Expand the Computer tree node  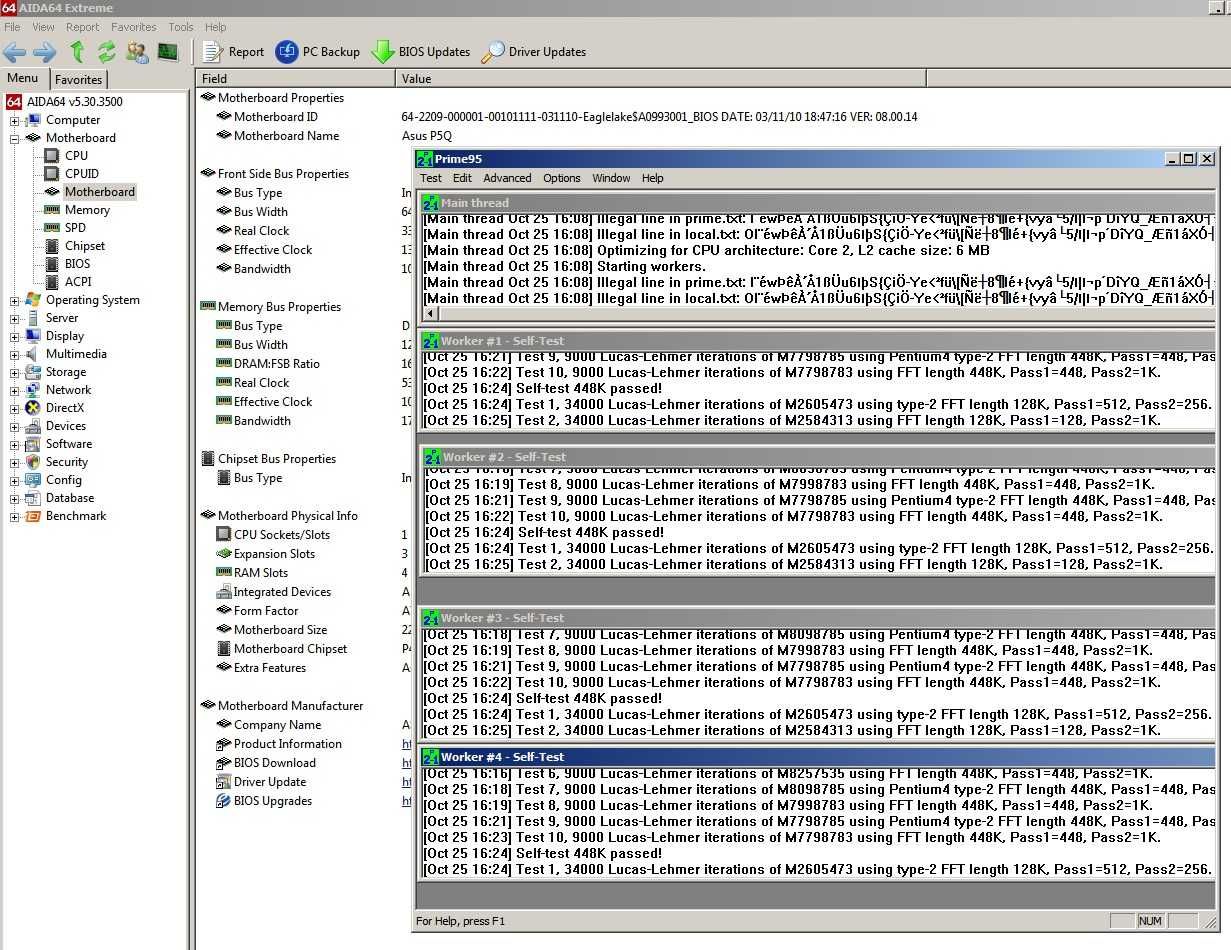[x=15, y=120]
